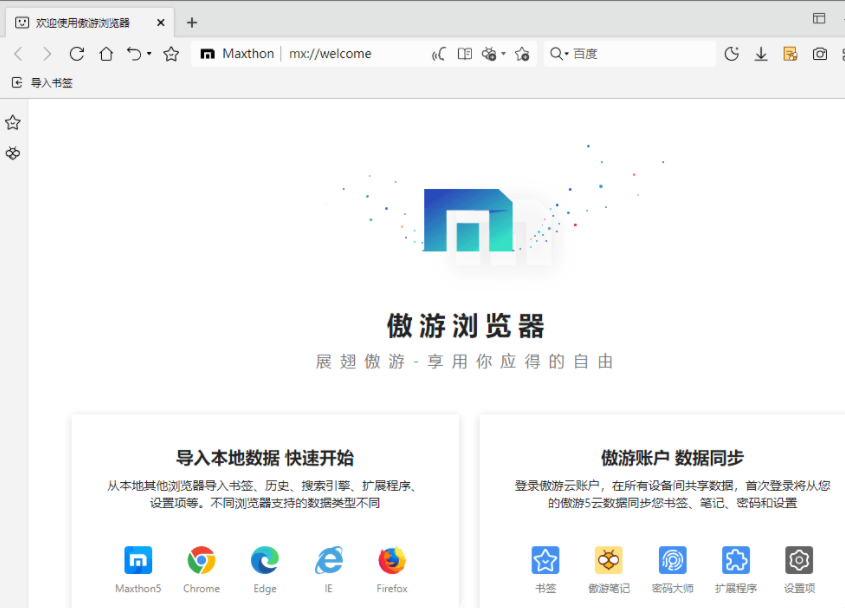The image size is (845, 608).
Task: Select the Edge browser import icon
Action: click(x=265, y=560)
